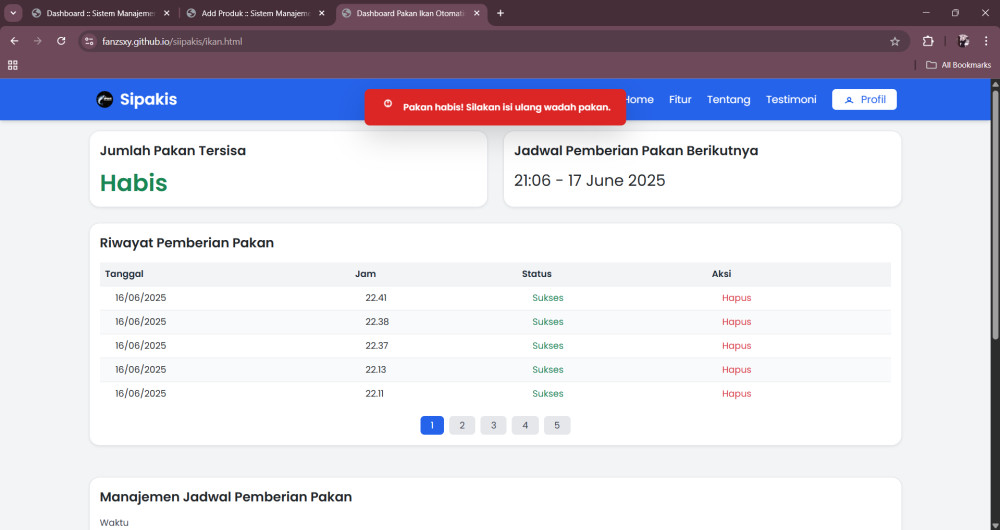The image size is (1000, 530).
Task: Go to pagination page 4
Action: click(x=525, y=425)
